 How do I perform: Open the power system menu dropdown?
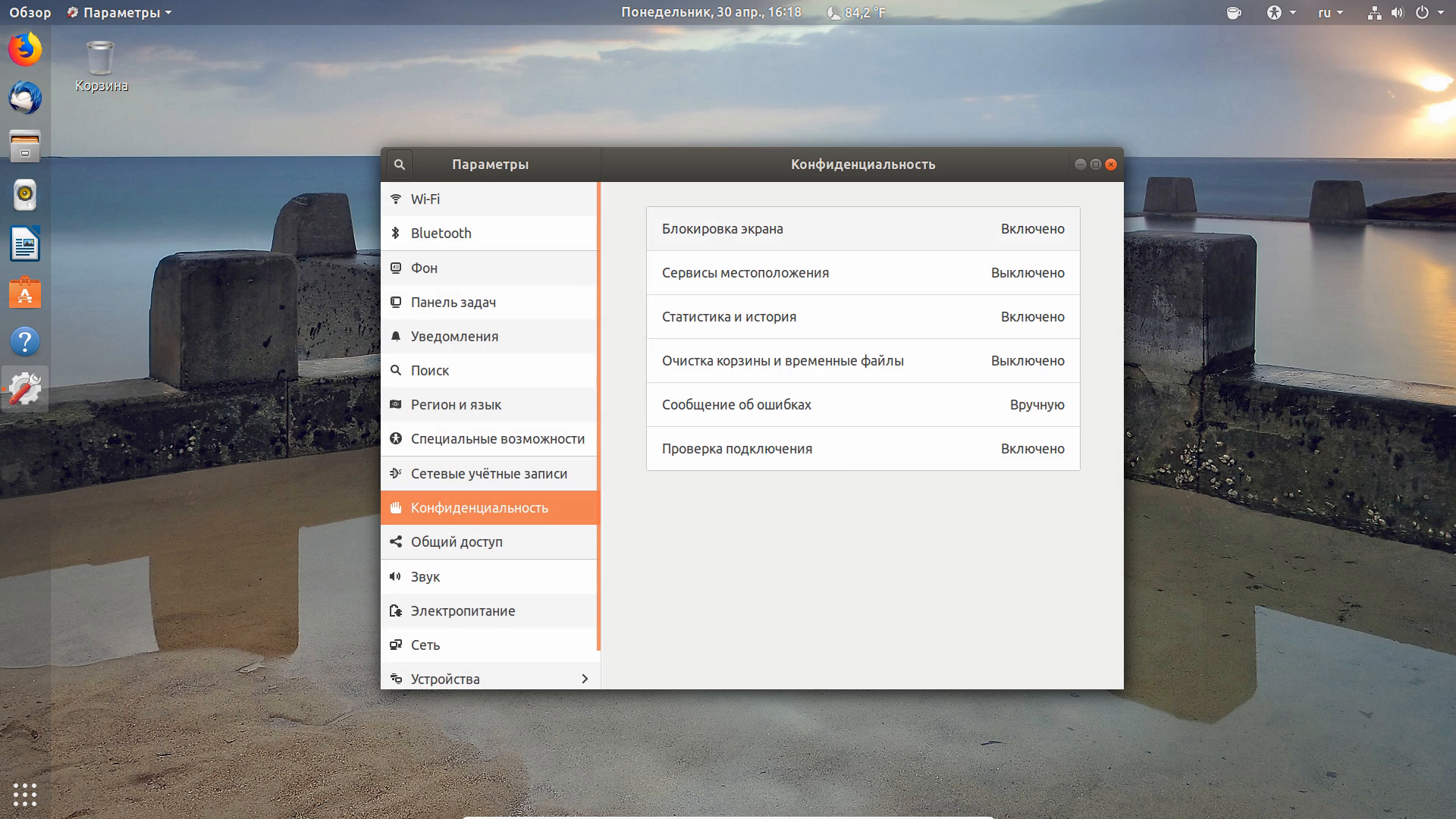(x=1429, y=13)
